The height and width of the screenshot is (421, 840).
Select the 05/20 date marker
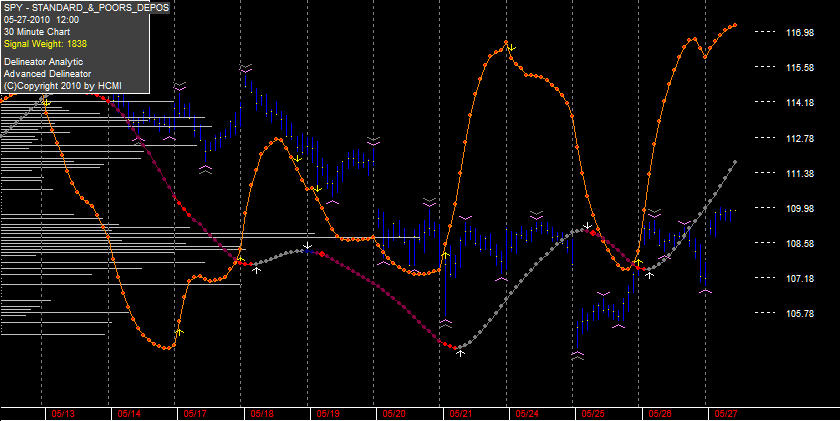pos(394,414)
